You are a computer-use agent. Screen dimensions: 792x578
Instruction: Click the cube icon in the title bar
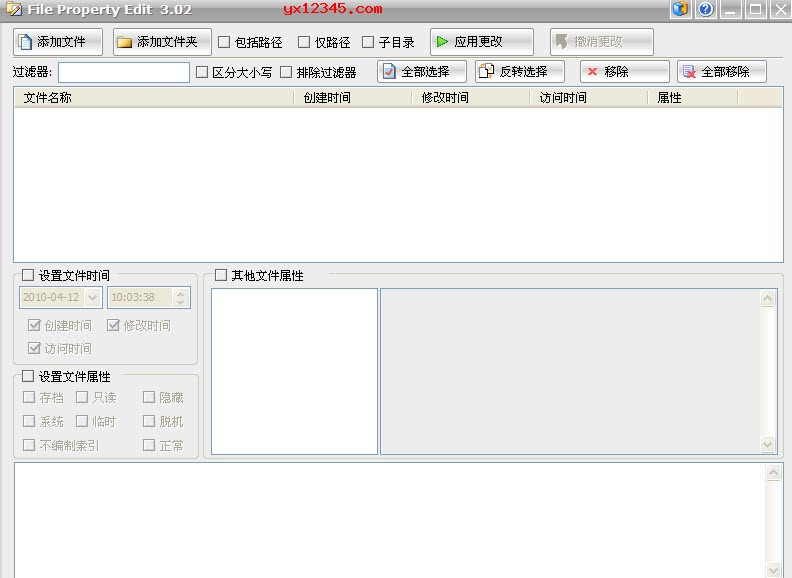[x=680, y=9]
